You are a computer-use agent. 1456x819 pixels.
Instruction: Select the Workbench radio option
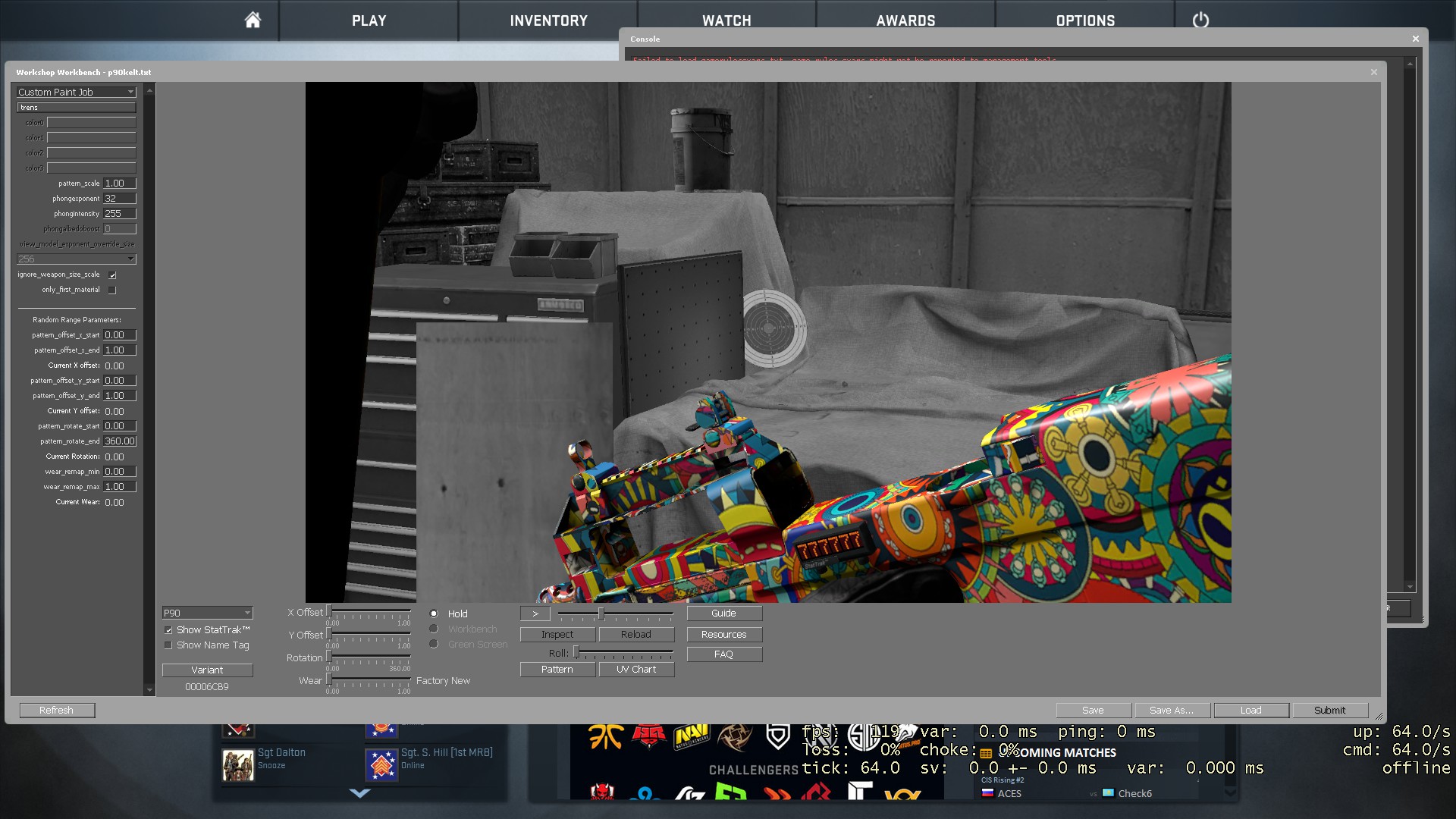point(434,629)
